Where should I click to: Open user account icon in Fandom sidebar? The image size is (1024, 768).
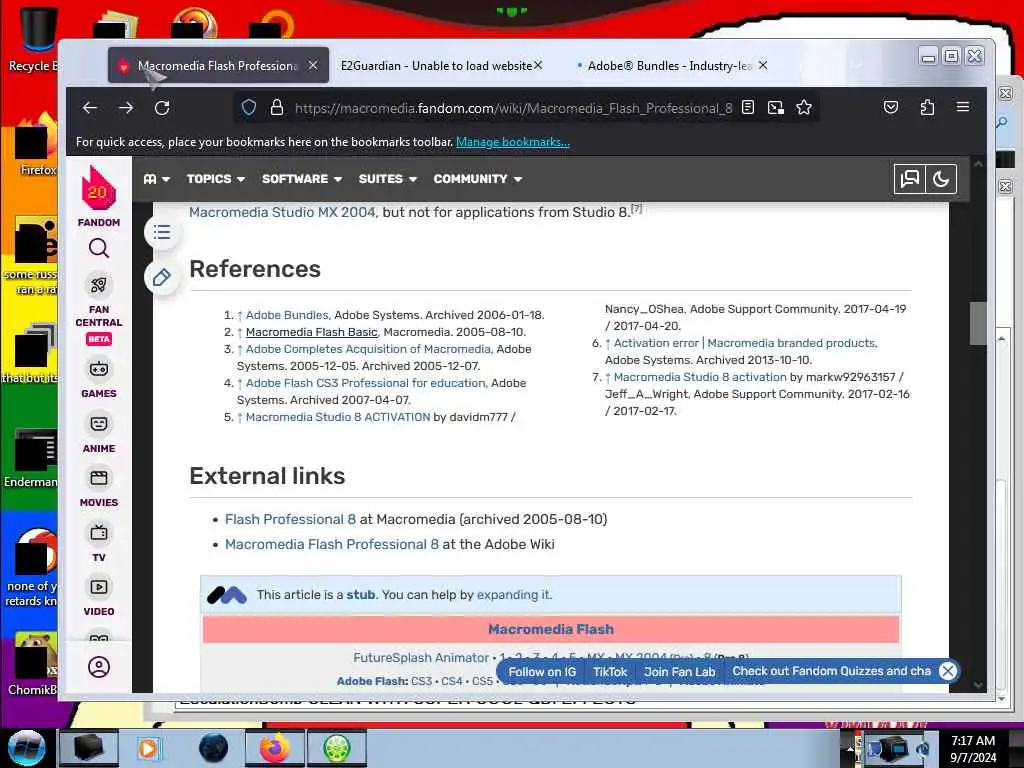pyautogui.click(x=99, y=667)
